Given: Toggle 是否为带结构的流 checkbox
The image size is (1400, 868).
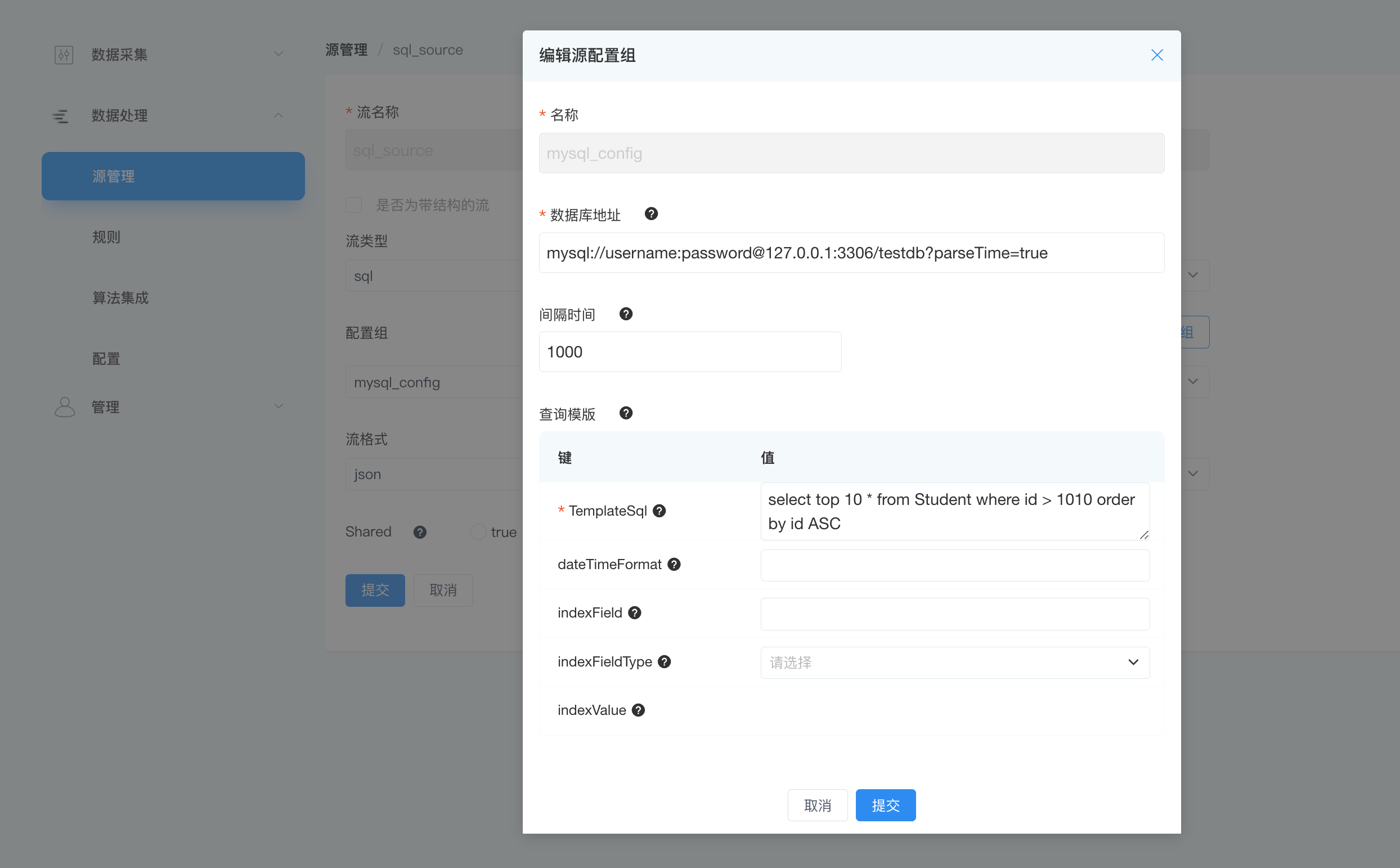Looking at the screenshot, I should click(x=353, y=205).
